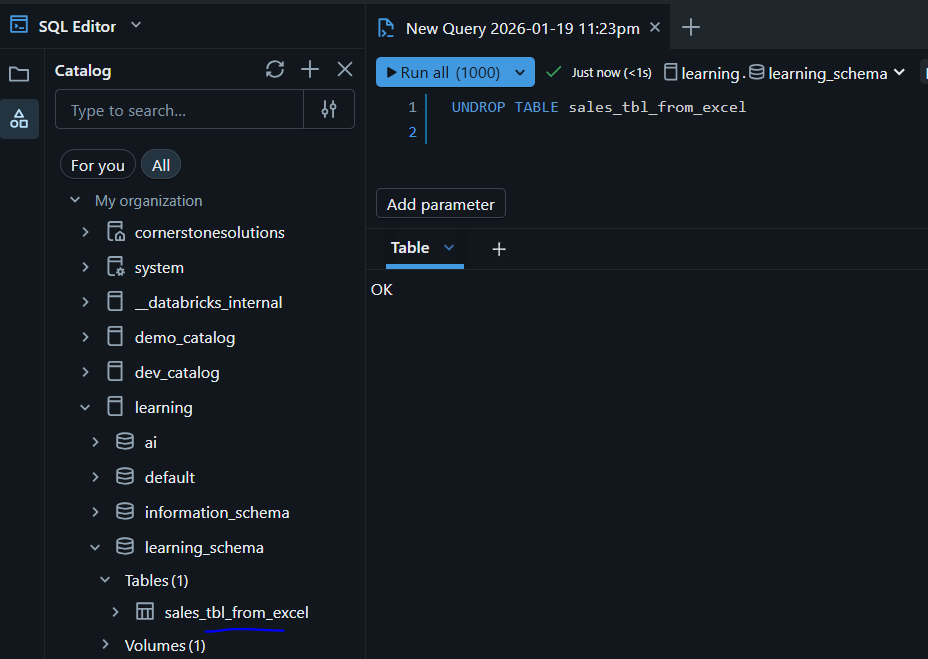Viewport: 928px width, 659px height.
Task: Click the Add parameter button
Action: click(x=441, y=204)
